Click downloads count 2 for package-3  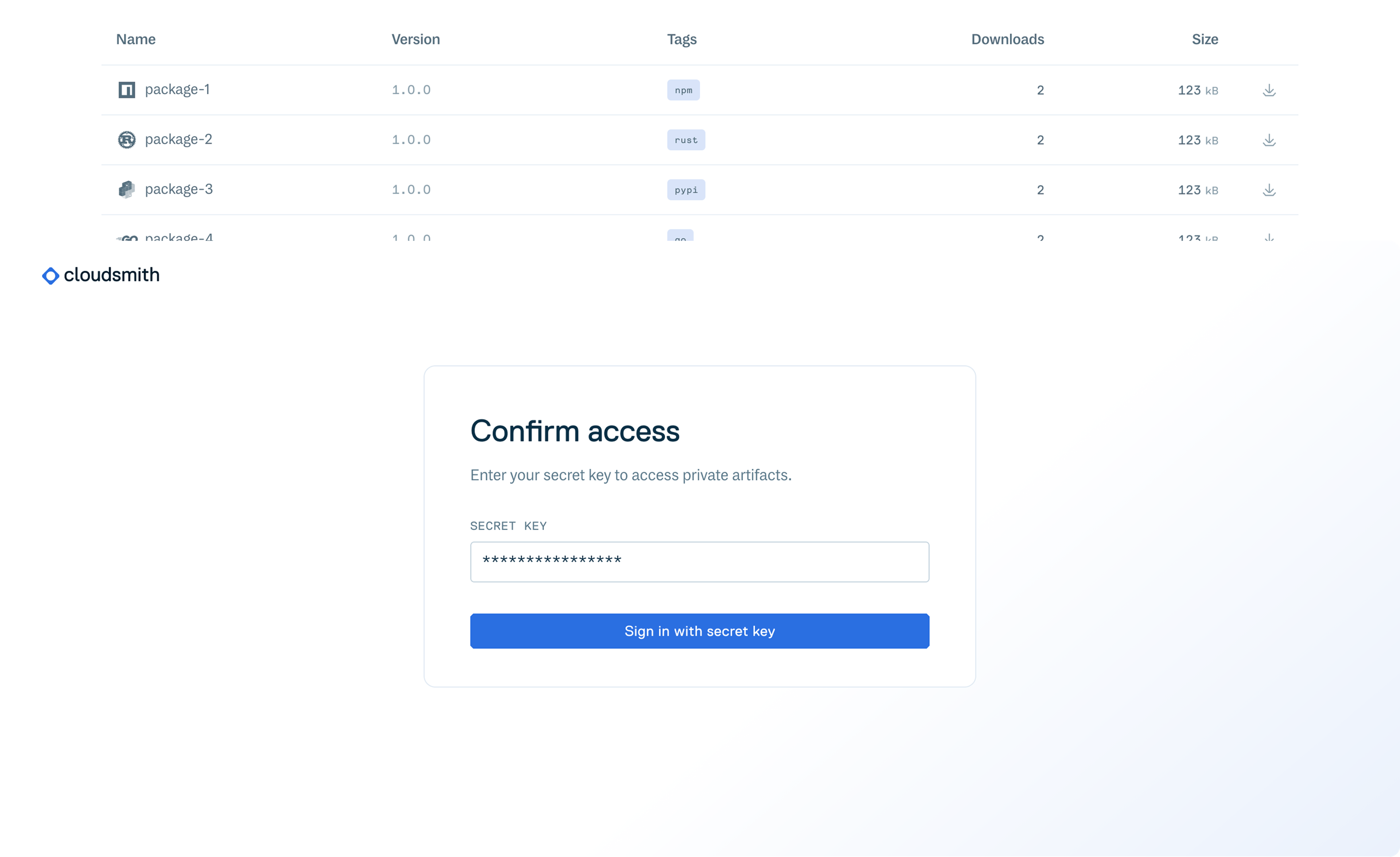pos(1041,190)
